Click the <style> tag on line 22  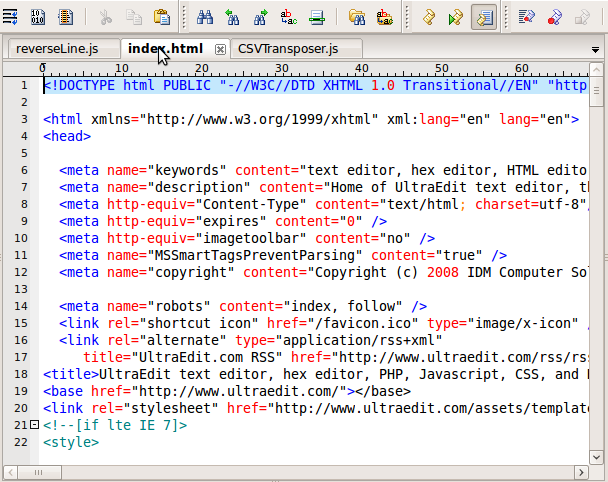point(71,442)
